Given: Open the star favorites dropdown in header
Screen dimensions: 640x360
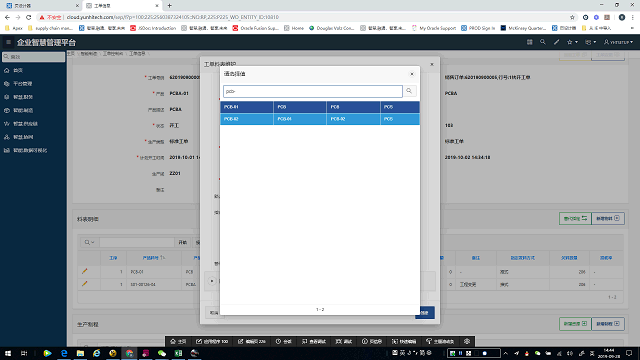Looking at the screenshot, I should coord(572,42).
